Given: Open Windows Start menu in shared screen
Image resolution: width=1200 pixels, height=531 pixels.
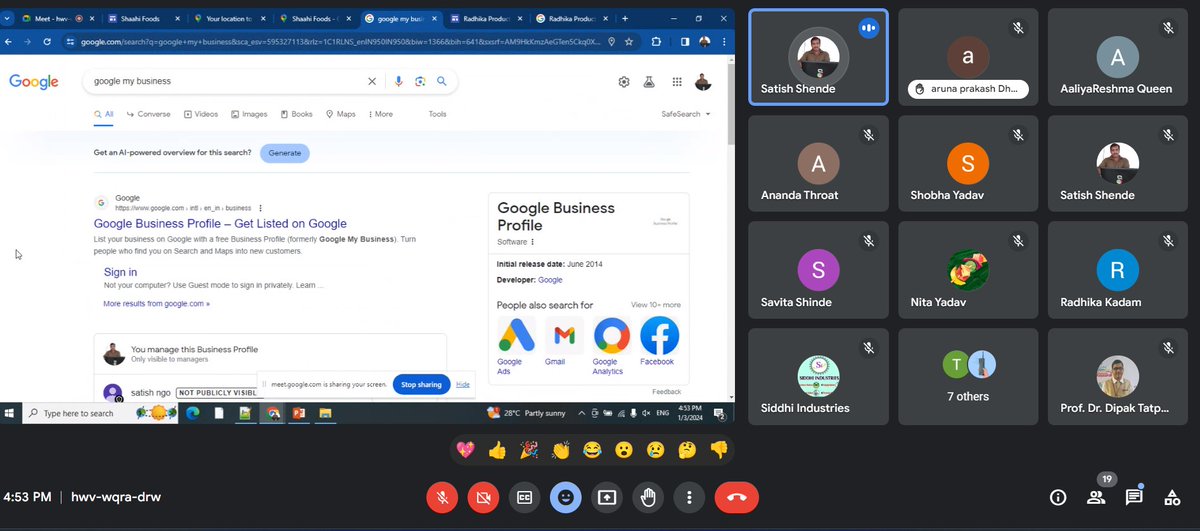Looking at the screenshot, I should (9, 413).
